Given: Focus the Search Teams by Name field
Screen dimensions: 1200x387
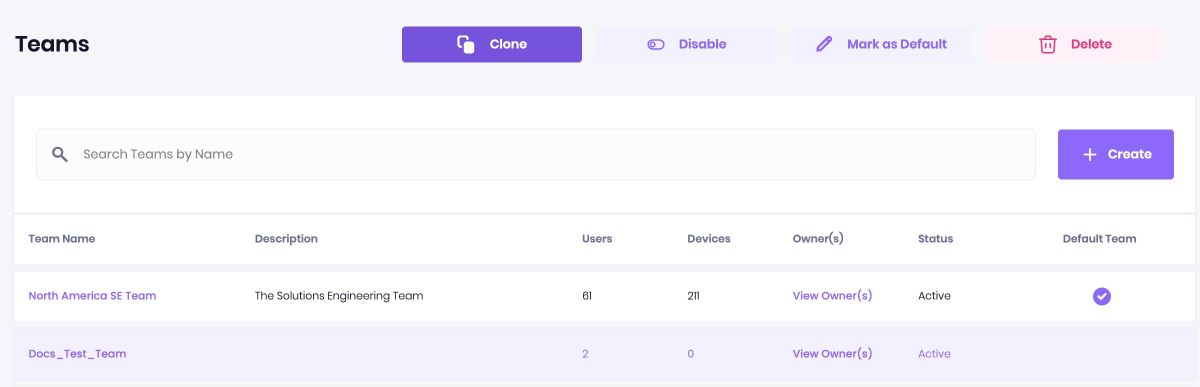Looking at the screenshot, I should [536, 154].
